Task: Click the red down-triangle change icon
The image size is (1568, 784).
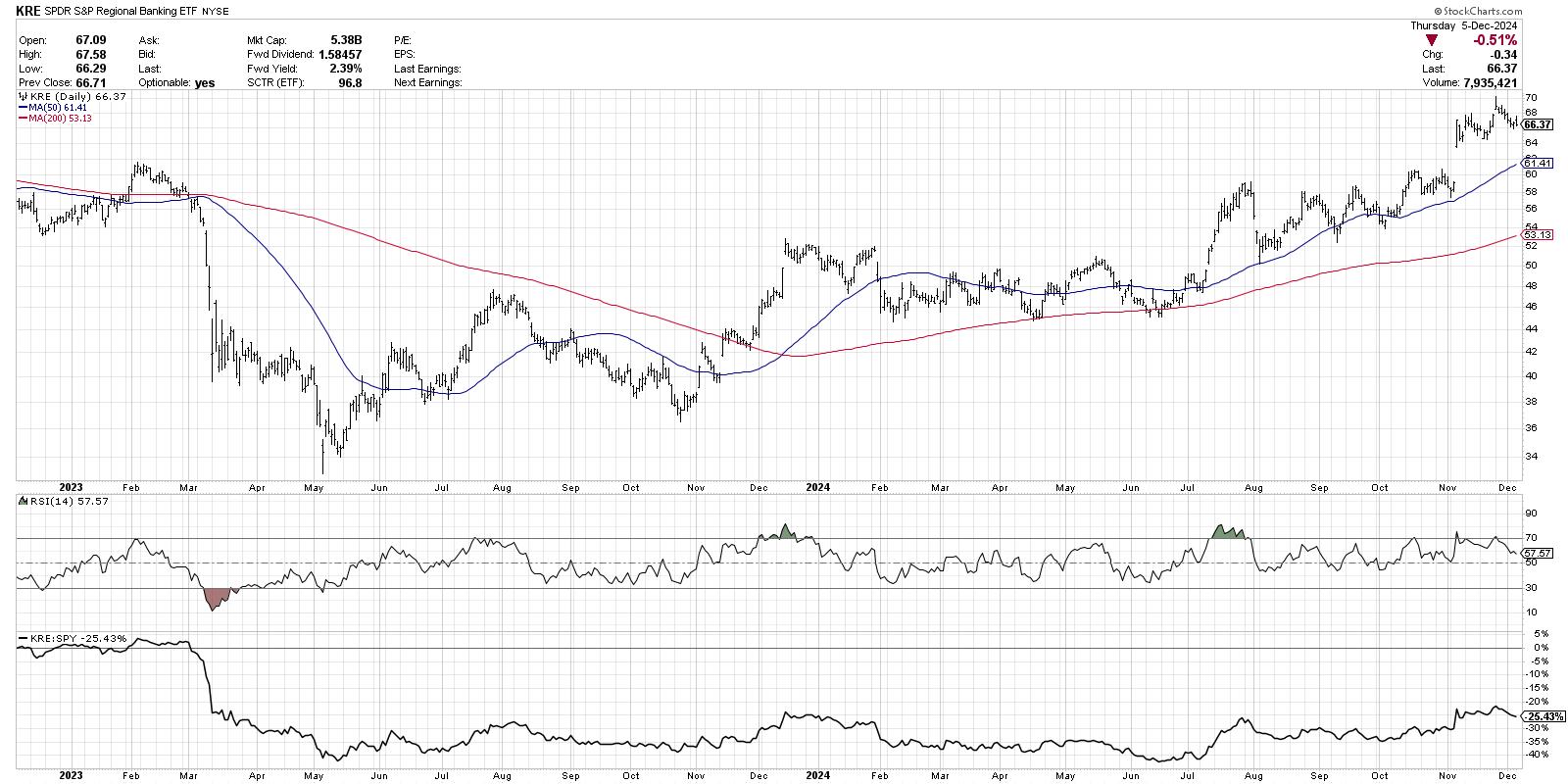Action: pos(1432,41)
